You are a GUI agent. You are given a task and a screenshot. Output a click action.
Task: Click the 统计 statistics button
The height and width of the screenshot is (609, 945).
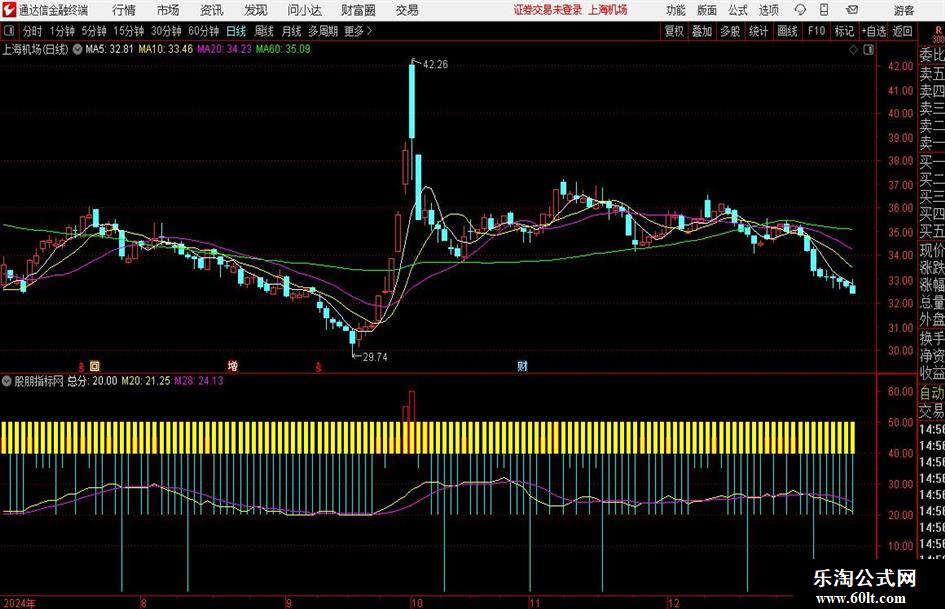758,31
